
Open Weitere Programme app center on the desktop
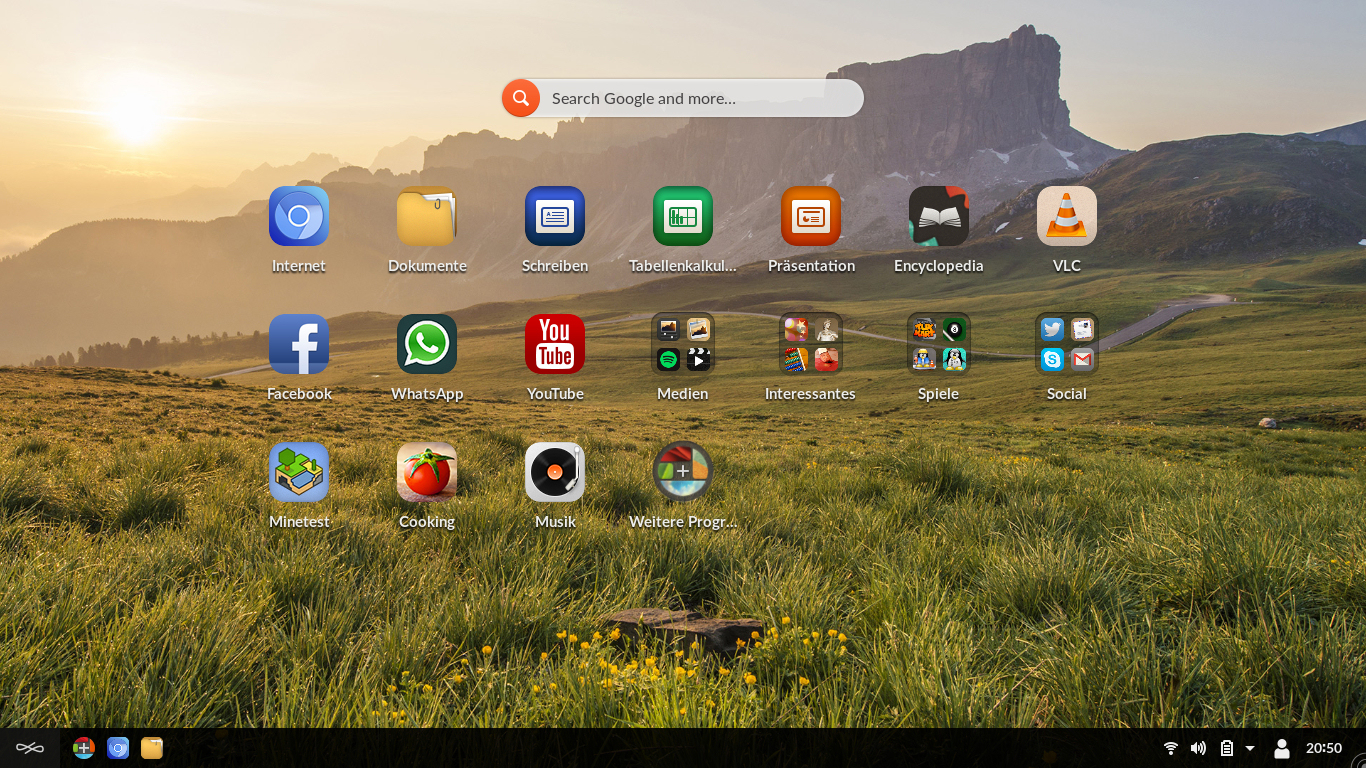click(683, 472)
